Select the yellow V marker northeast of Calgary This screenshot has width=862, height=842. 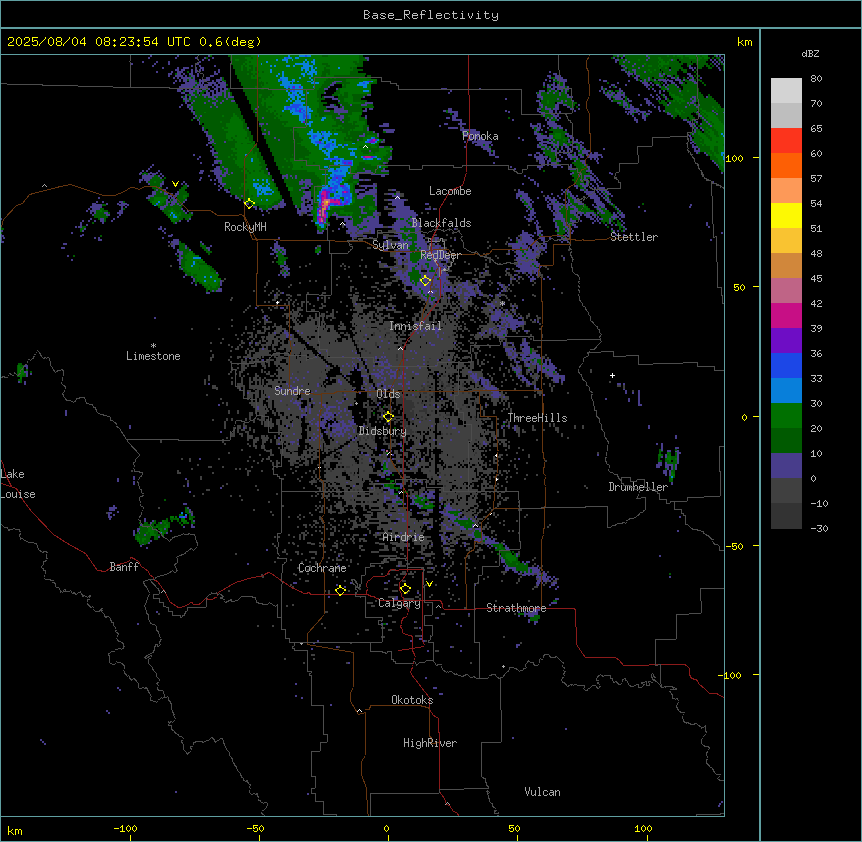point(429,584)
